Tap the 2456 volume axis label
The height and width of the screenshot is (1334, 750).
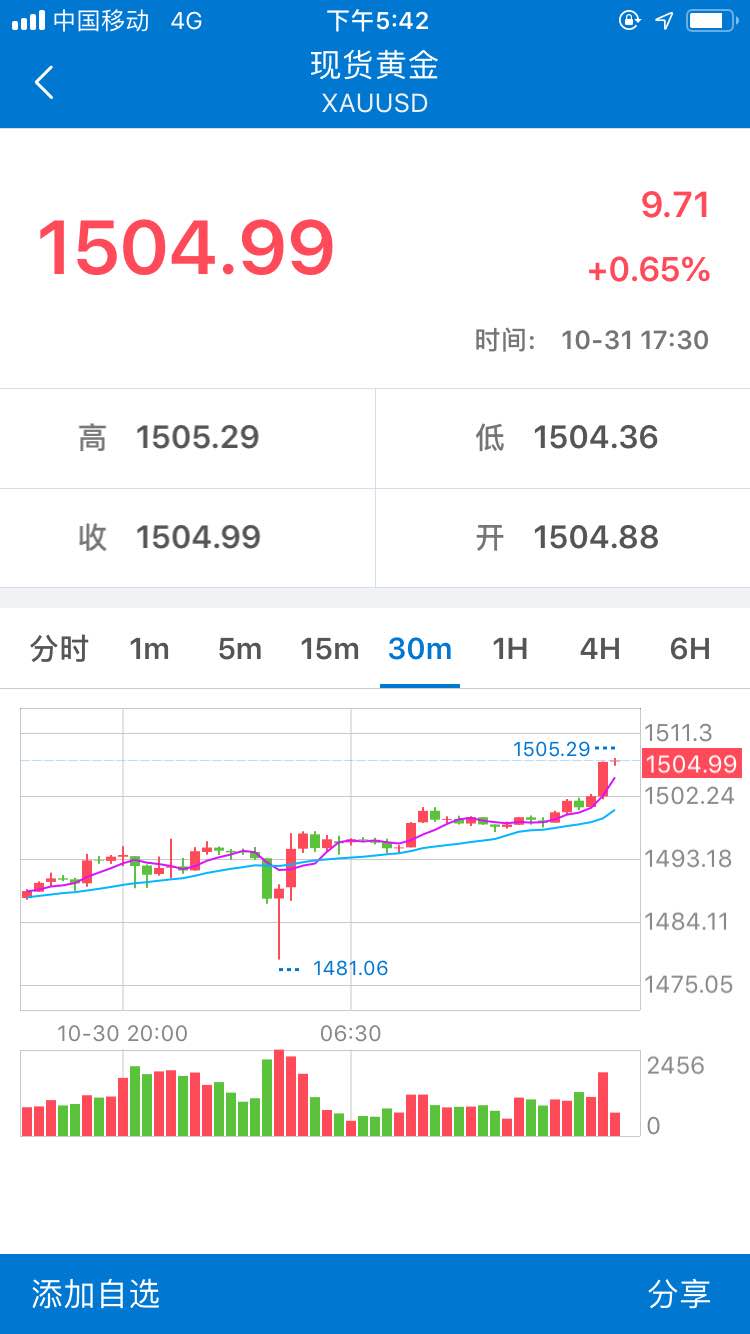click(x=676, y=1066)
